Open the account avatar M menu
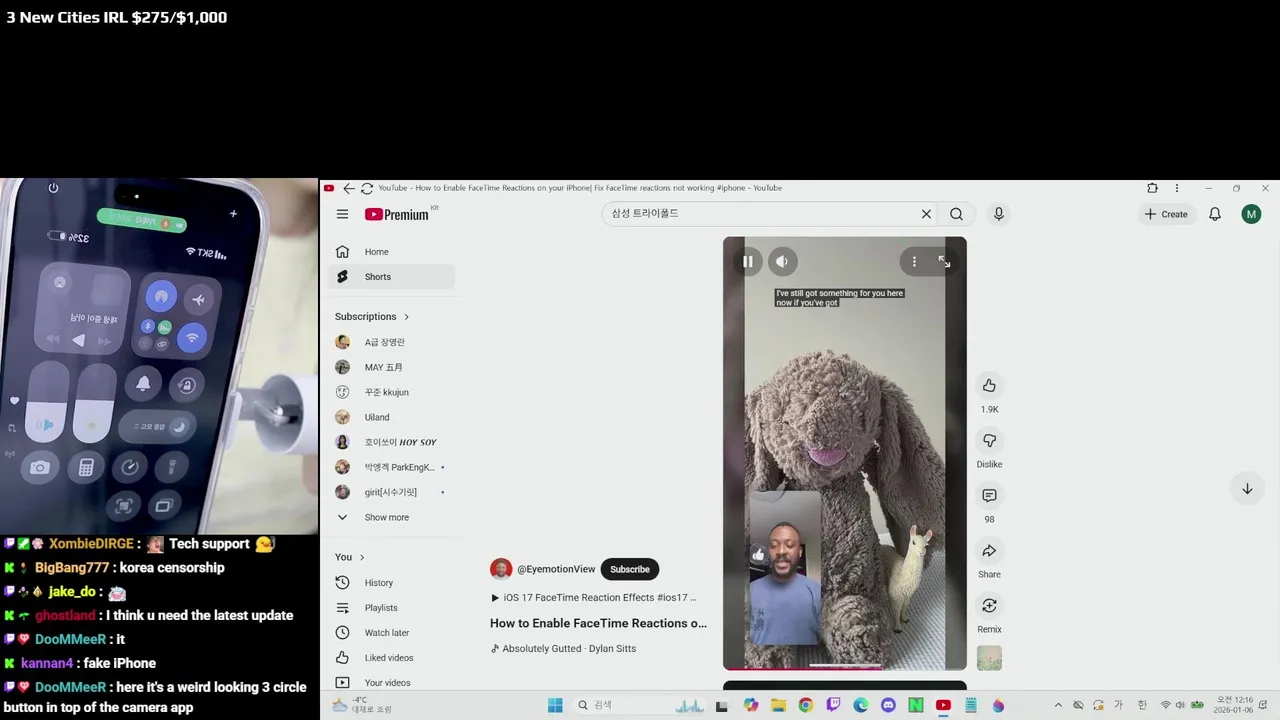The image size is (1280, 720). [x=1251, y=214]
